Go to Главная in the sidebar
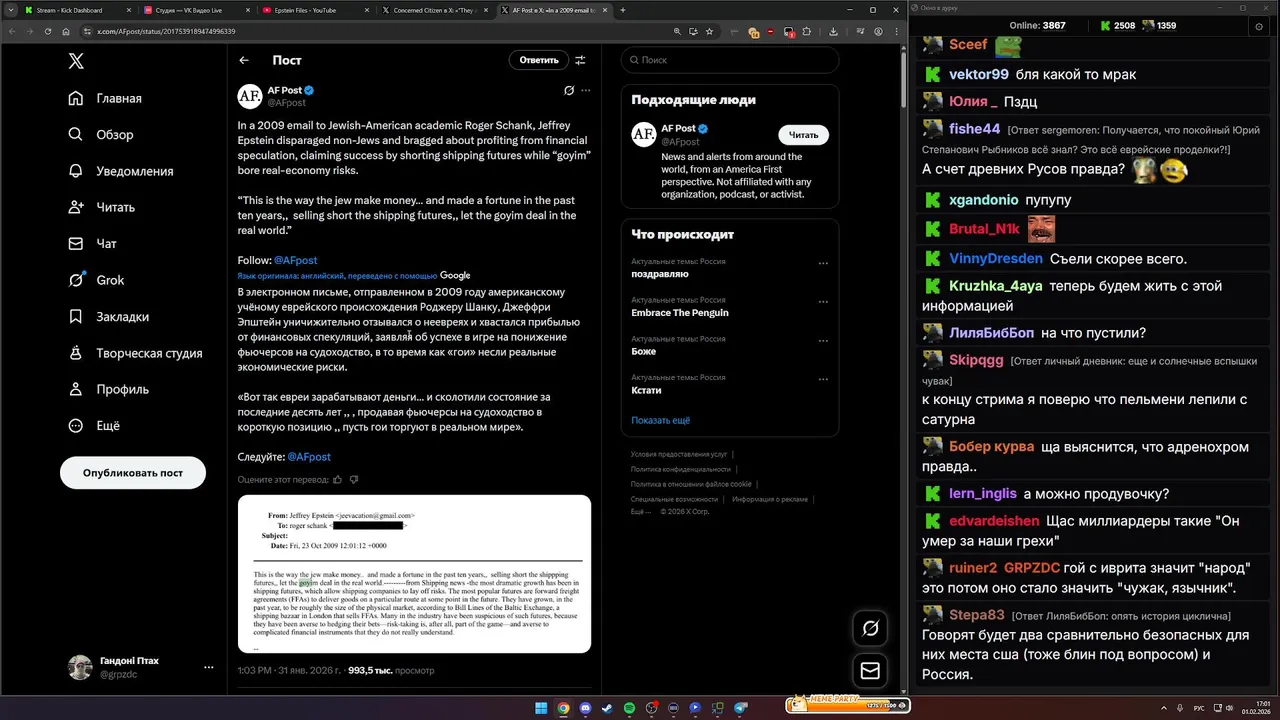The height and width of the screenshot is (720, 1280). (105, 98)
